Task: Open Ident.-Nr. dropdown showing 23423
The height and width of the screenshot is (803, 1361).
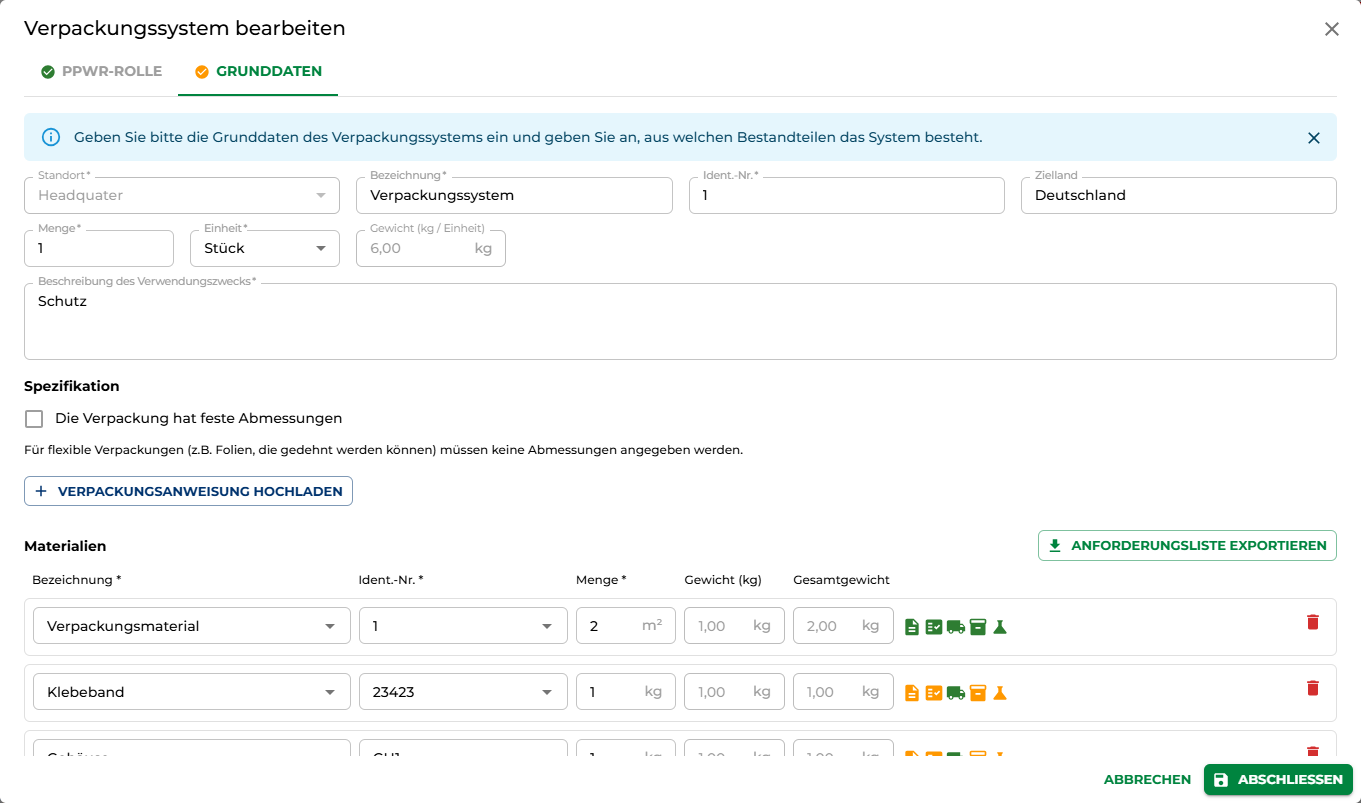Action: click(x=463, y=692)
